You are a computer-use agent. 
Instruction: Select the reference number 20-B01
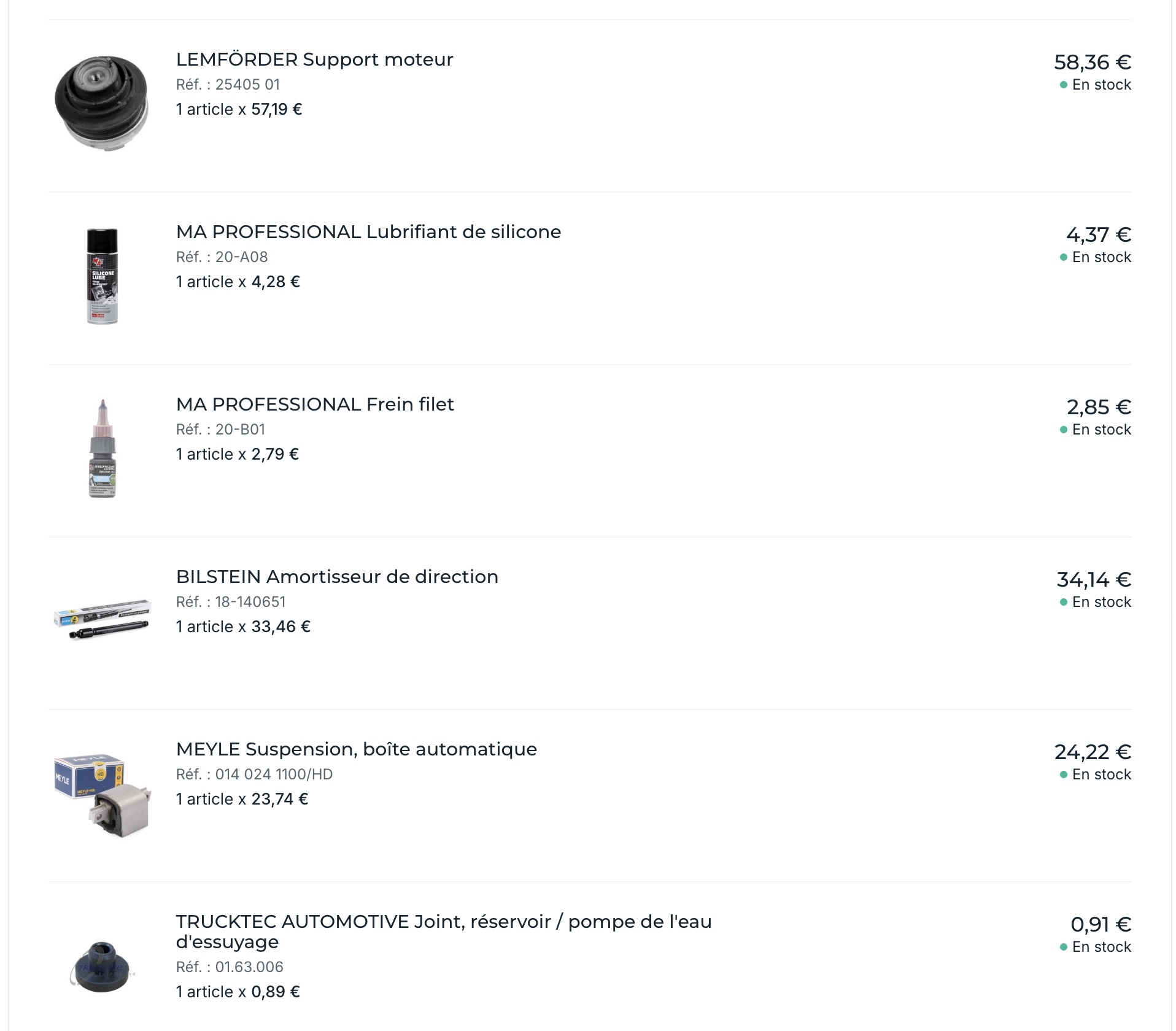240,430
